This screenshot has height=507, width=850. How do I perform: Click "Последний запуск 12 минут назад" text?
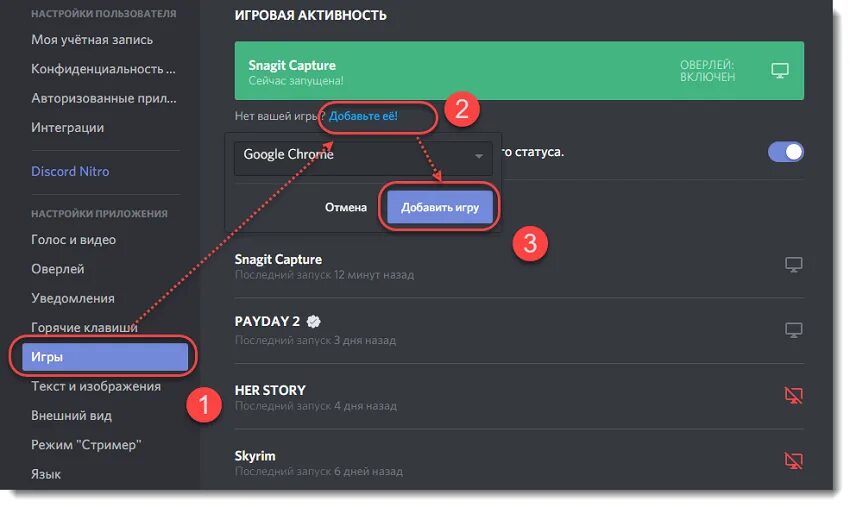click(x=324, y=275)
